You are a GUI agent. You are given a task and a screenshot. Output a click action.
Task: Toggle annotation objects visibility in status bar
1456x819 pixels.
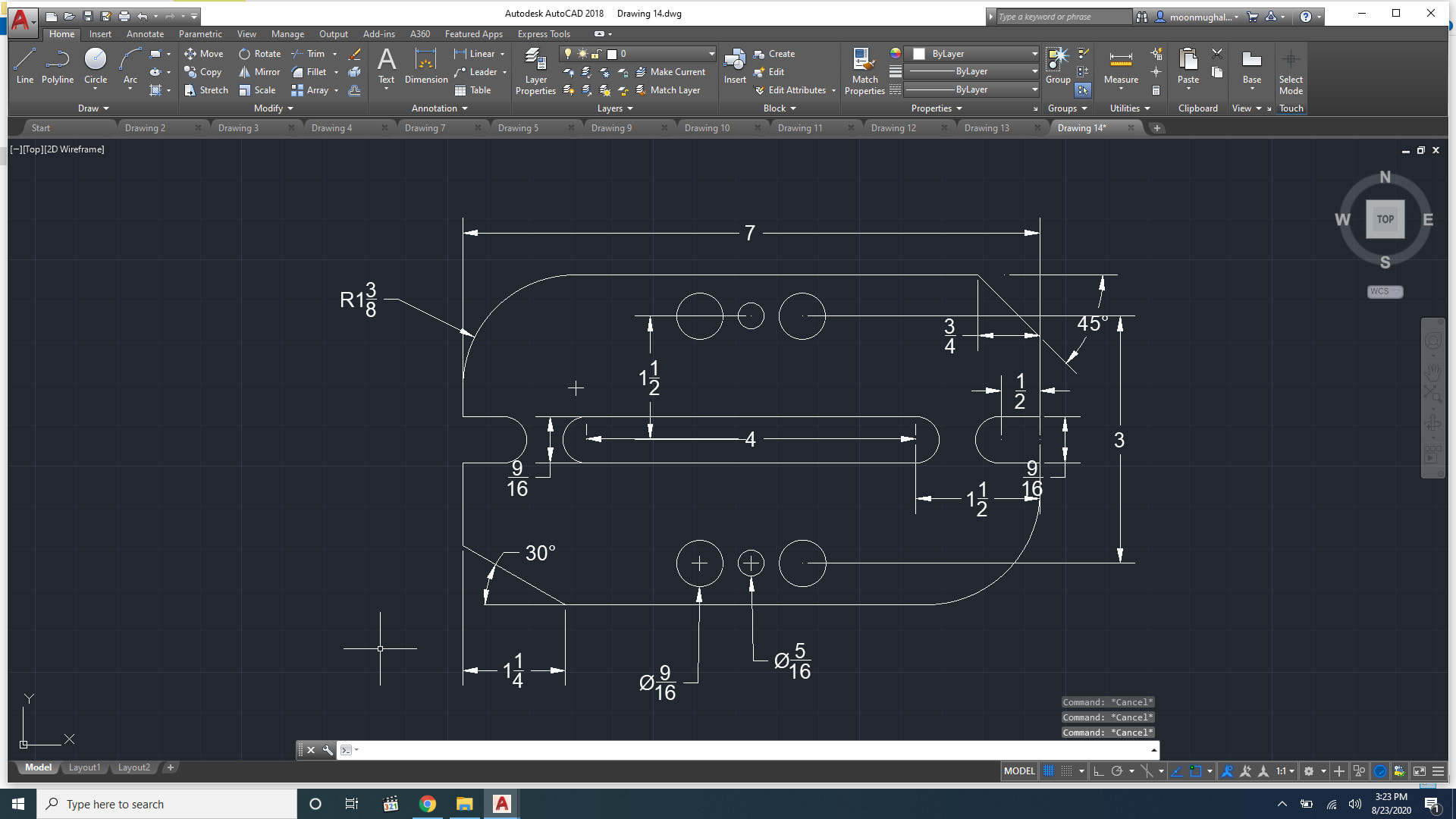1227,771
